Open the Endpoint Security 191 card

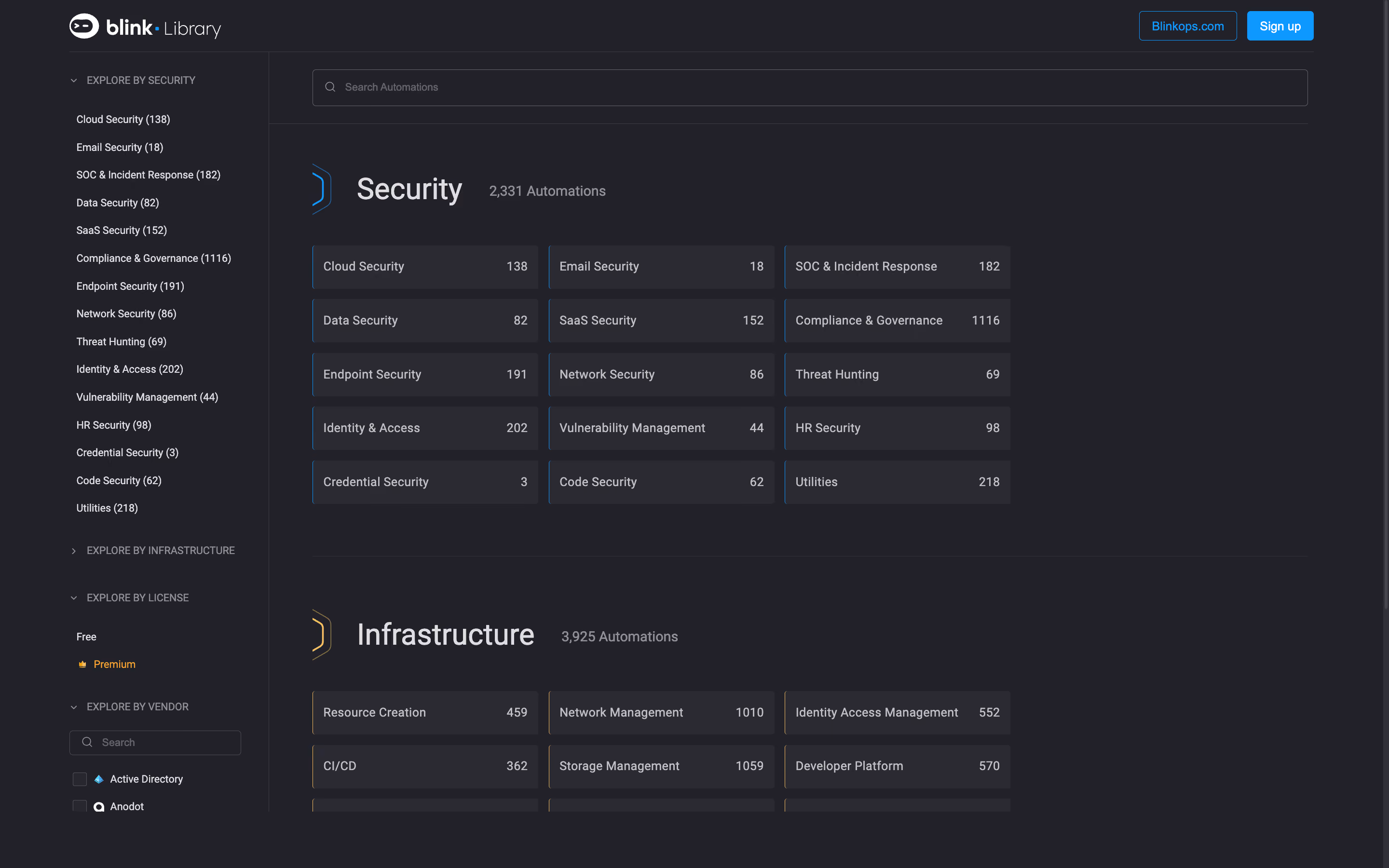tap(425, 374)
